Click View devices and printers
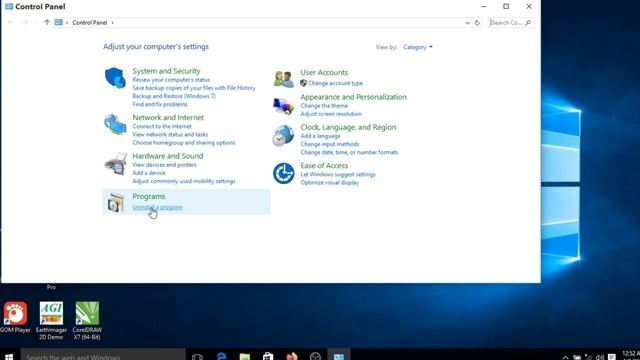This screenshot has width=640, height=360. click(164, 165)
